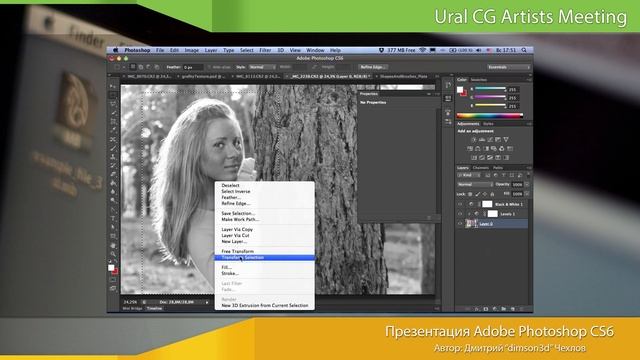Screen dimensions: 640x360
Task: Open the Normal blend mode dropdown
Action: 476,184
